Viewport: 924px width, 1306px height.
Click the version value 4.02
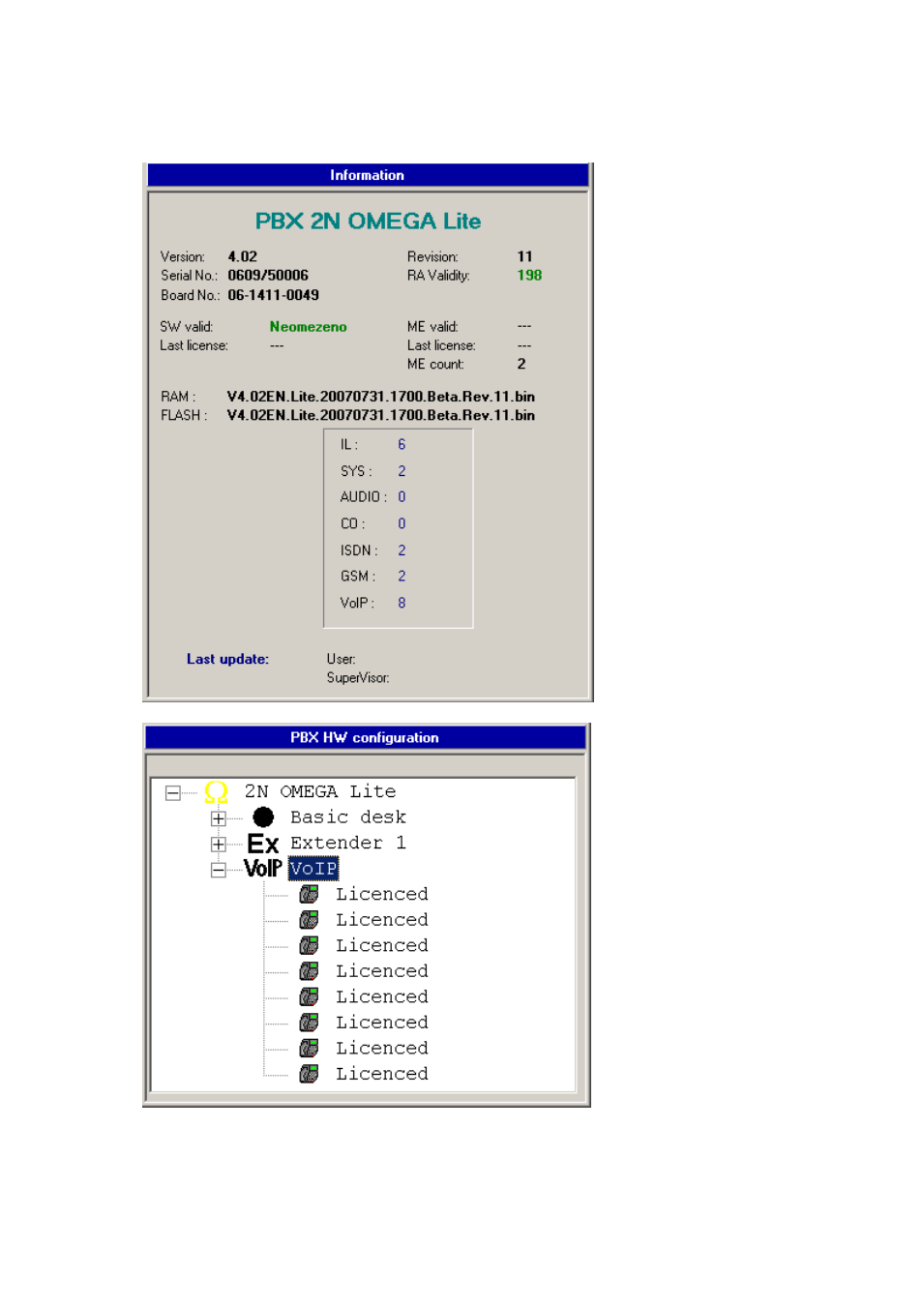coord(243,257)
